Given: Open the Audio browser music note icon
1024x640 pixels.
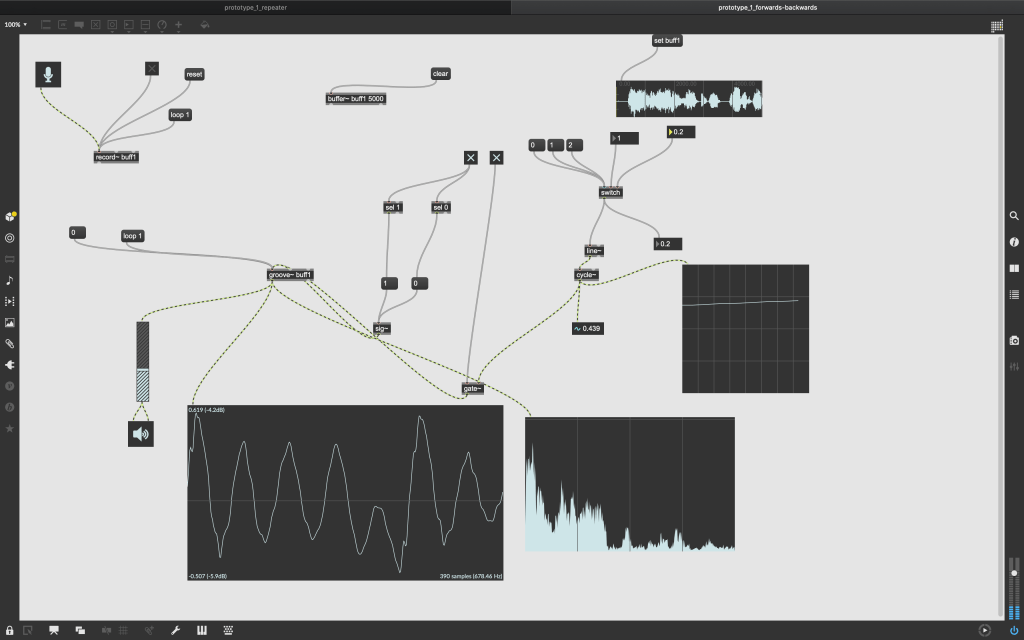Looking at the screenshot, I should tap(10, 280).
